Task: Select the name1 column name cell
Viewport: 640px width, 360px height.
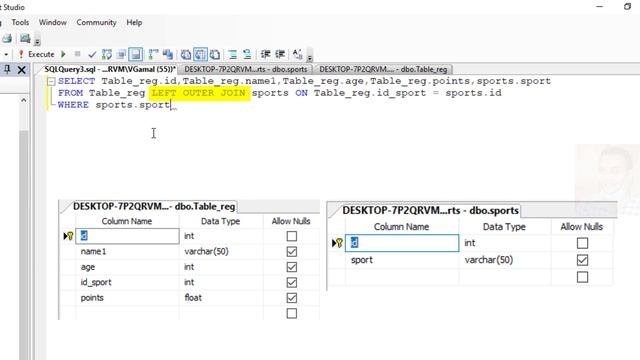Action: (x=127, y=251)
